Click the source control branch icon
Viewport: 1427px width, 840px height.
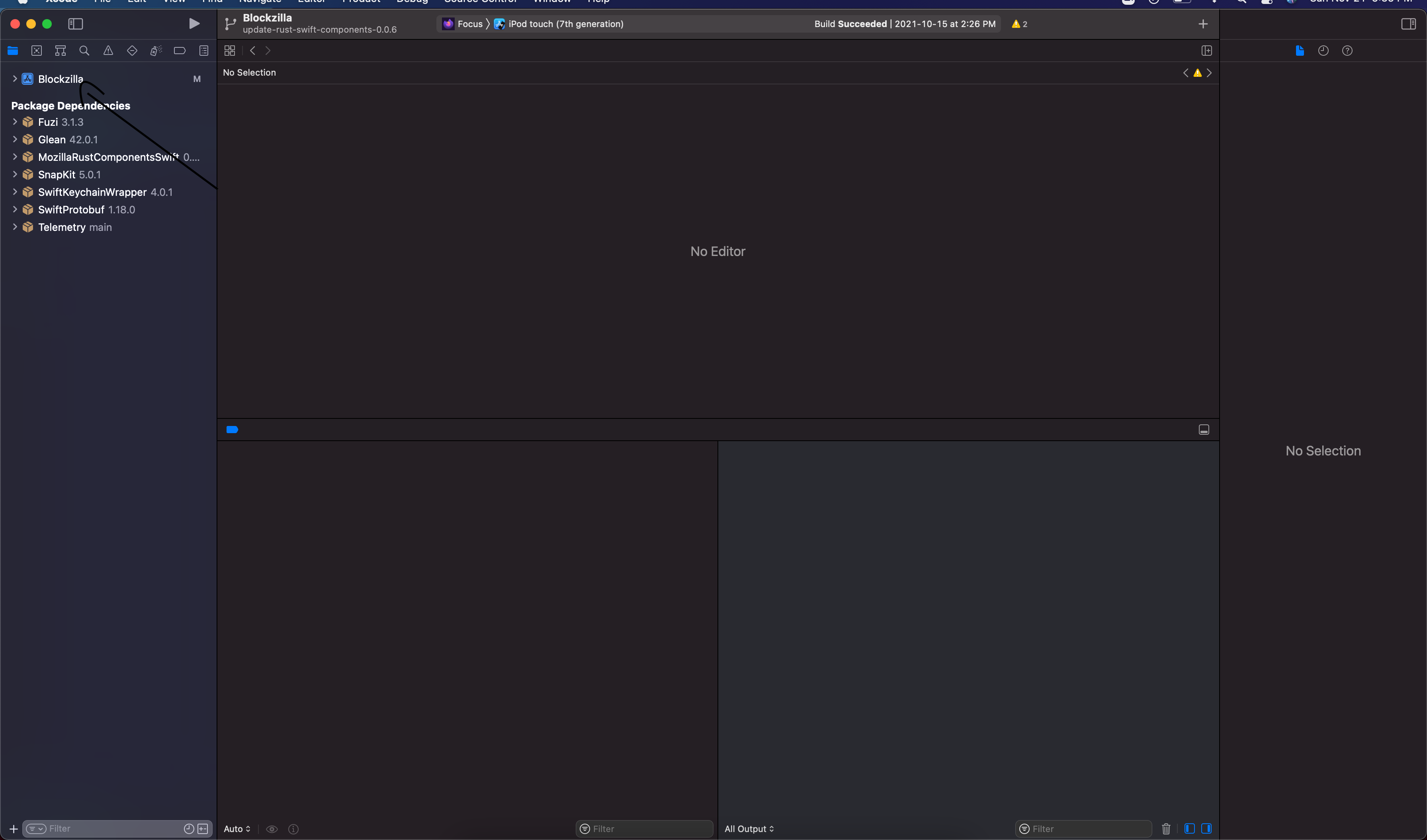point(230,24)
